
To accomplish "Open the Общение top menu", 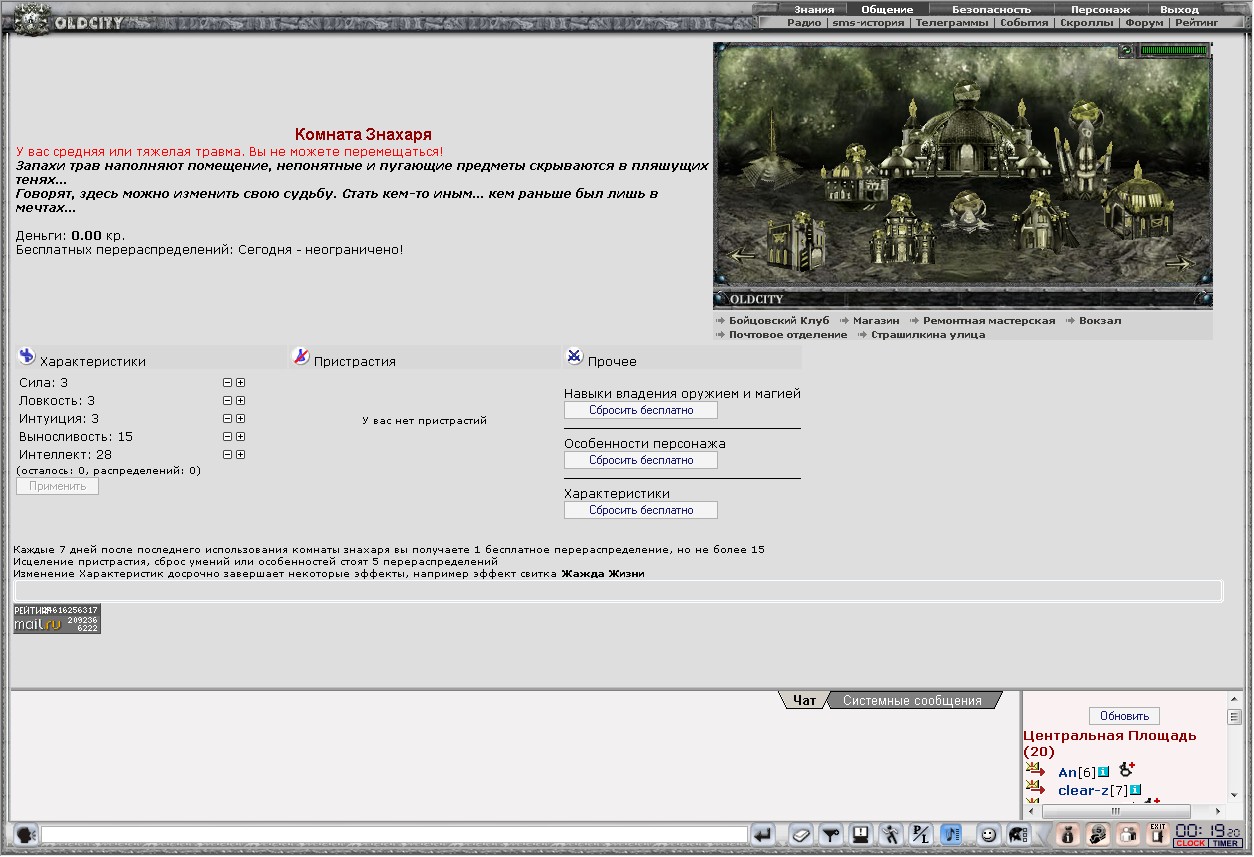I will tap(887, 9).
